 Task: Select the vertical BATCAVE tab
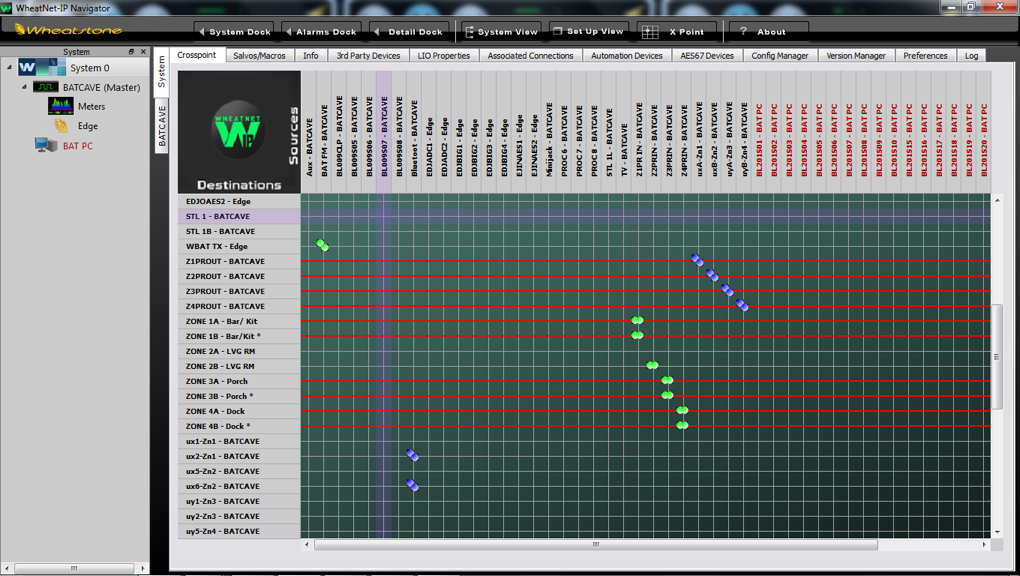tap(161, 126)
